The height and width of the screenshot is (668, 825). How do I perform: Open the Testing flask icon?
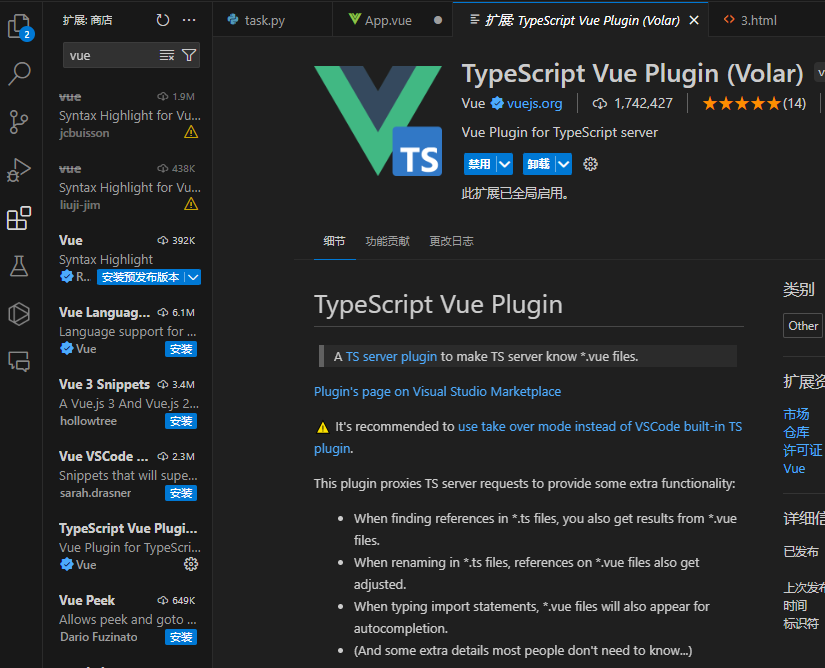pyautogui.click(x=20, y=266)
